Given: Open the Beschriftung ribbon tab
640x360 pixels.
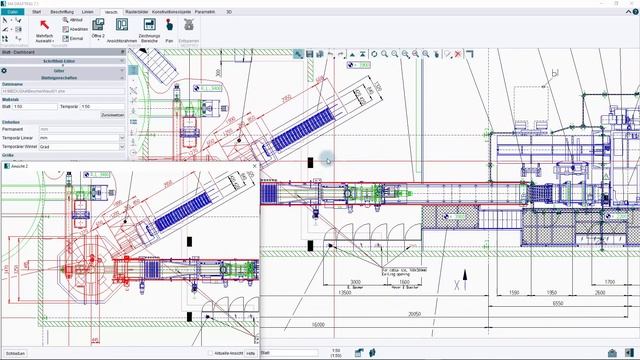Looking at the screenshot, I should point(62,12).
